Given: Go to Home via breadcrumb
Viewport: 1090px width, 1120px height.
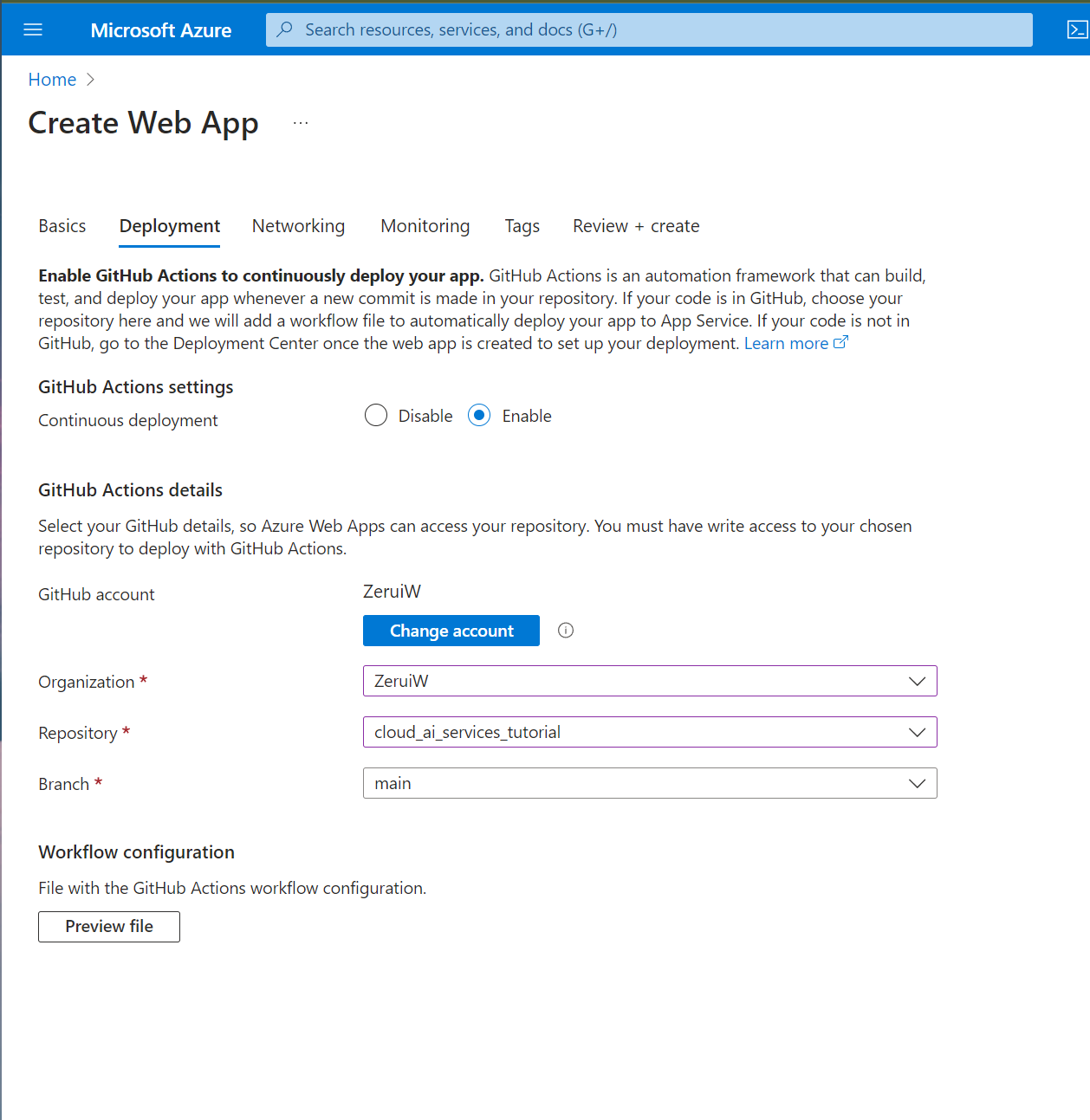Looking at the screenshot, I should click(52, 80).
